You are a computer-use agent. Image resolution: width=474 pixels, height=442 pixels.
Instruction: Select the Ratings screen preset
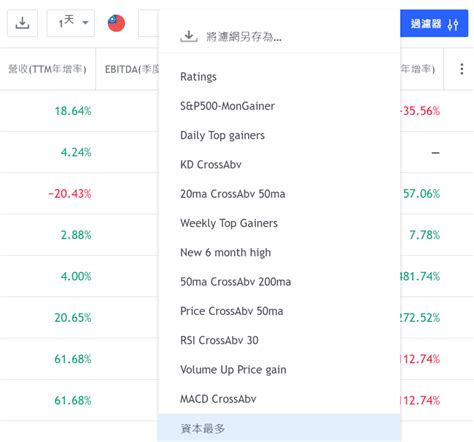click(279, 77)
